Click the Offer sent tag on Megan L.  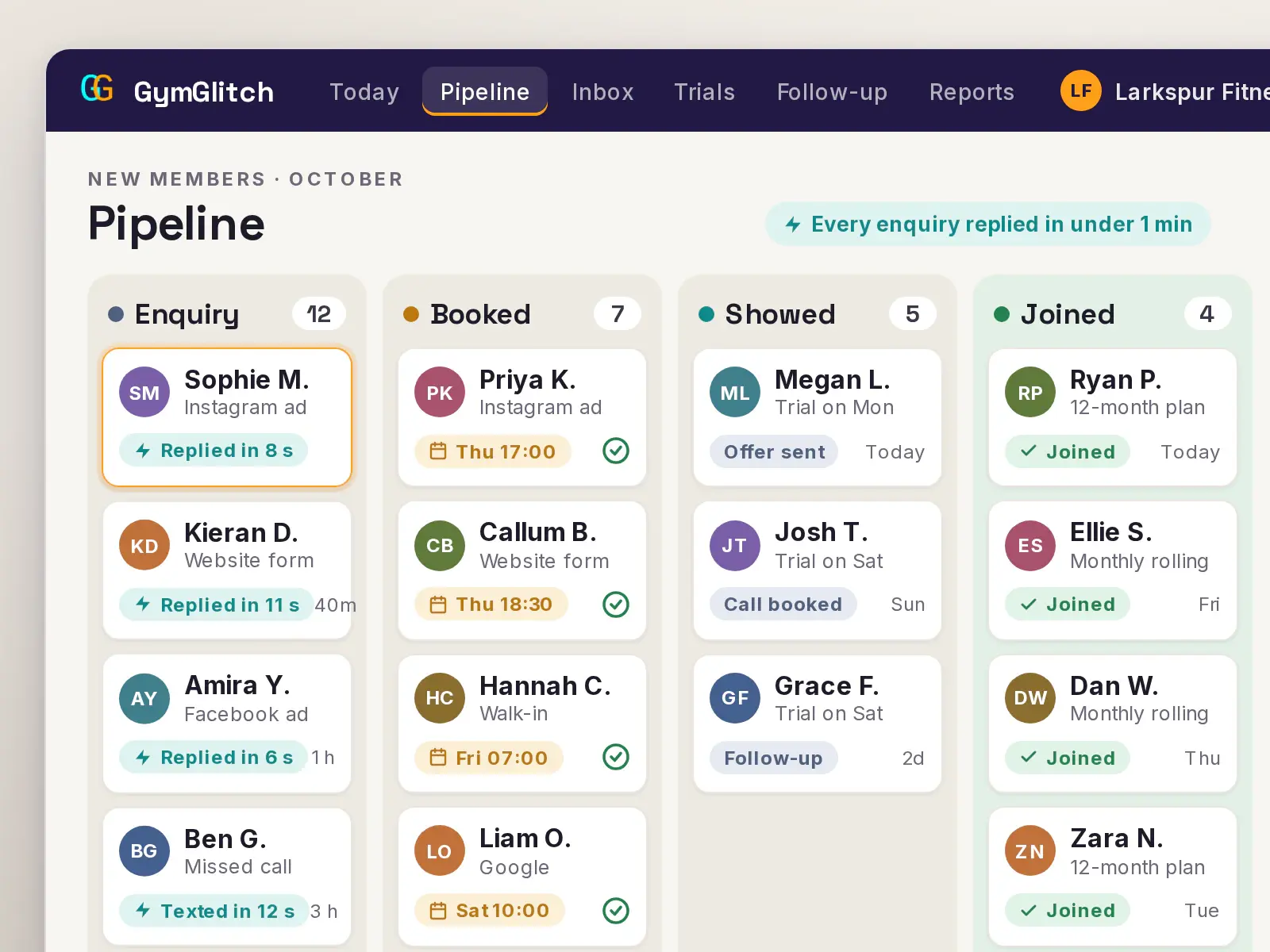click(x=775, y=451)
